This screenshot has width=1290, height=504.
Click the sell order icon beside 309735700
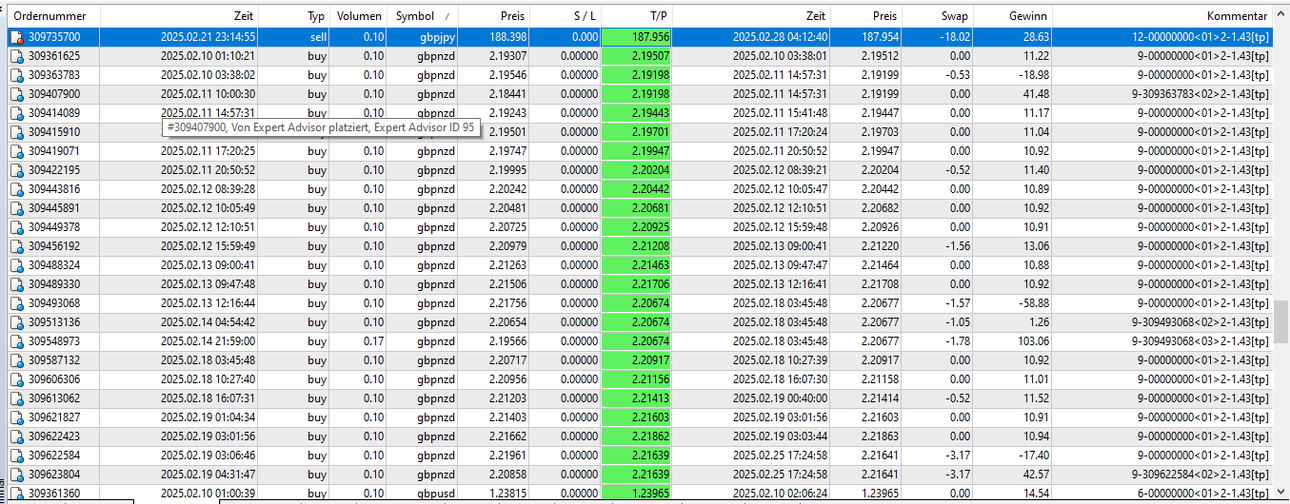click(x=17, y=37)
